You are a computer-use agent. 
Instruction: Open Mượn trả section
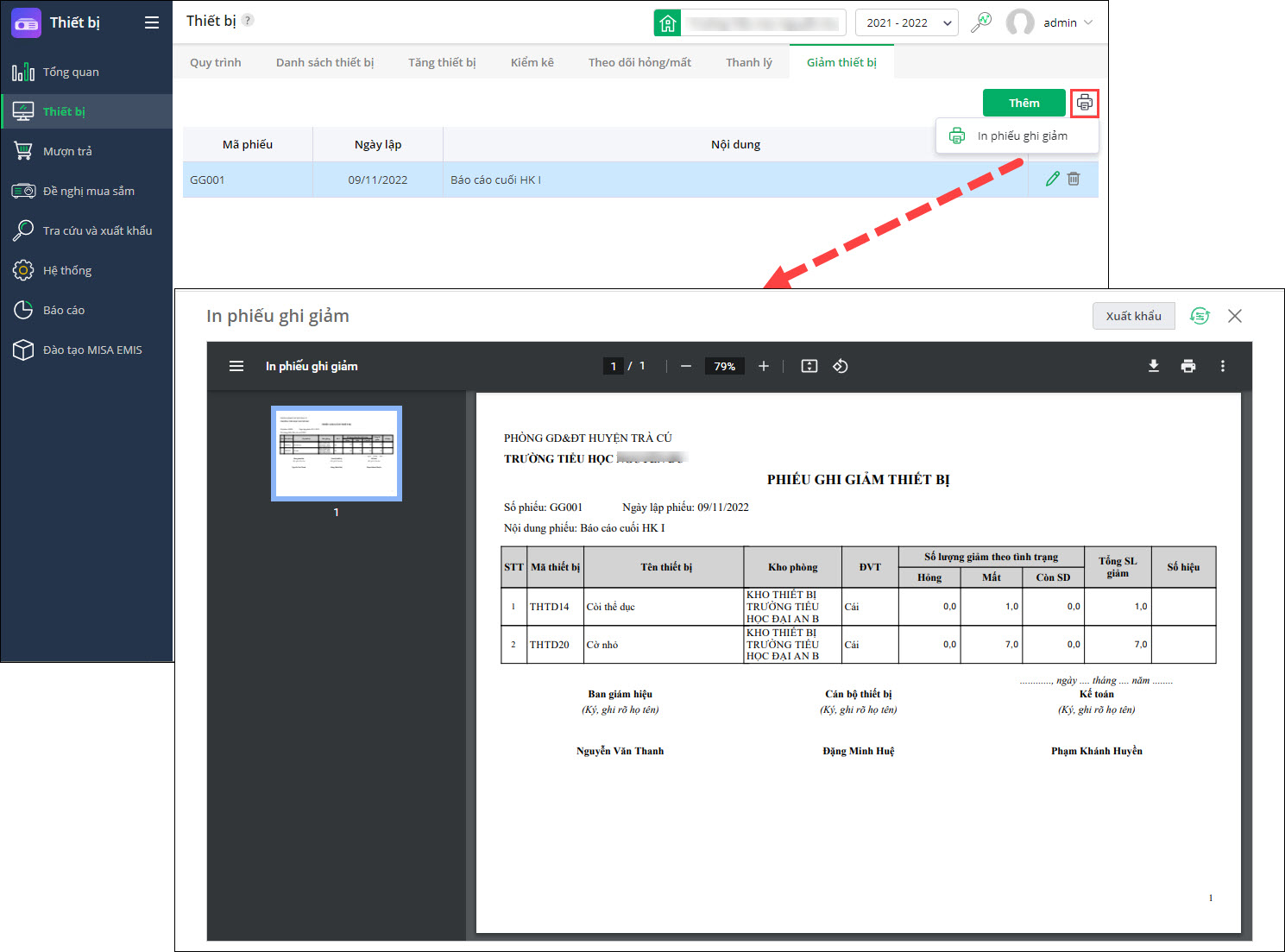click(86, 151)
